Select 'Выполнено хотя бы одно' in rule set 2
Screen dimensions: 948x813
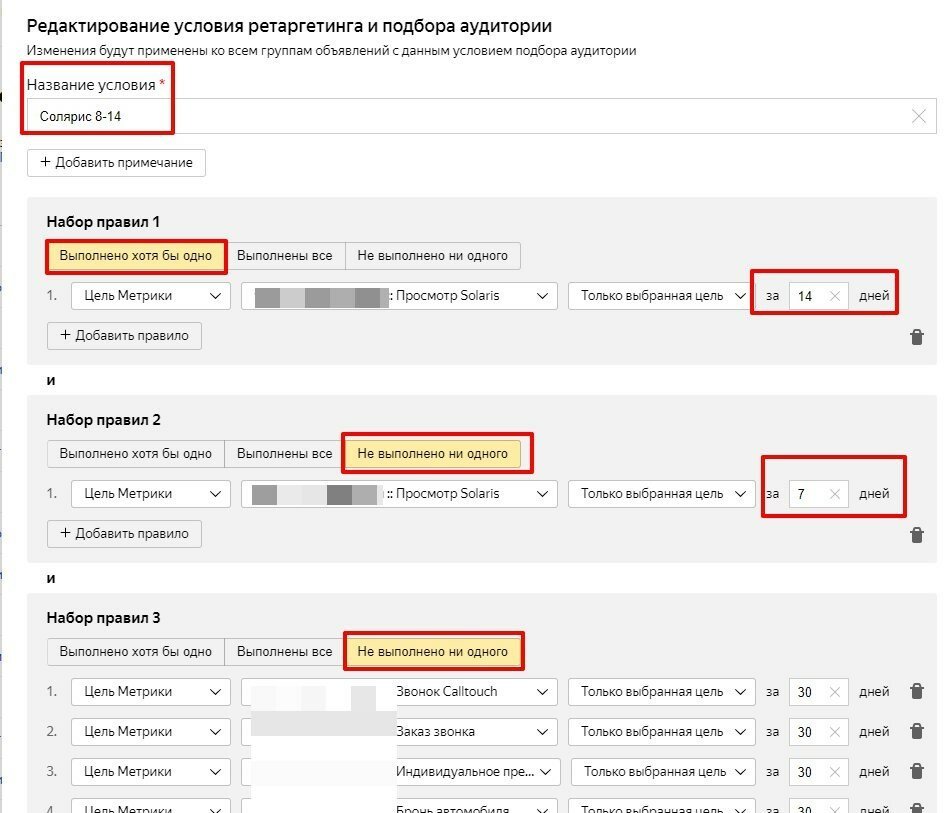135,453
